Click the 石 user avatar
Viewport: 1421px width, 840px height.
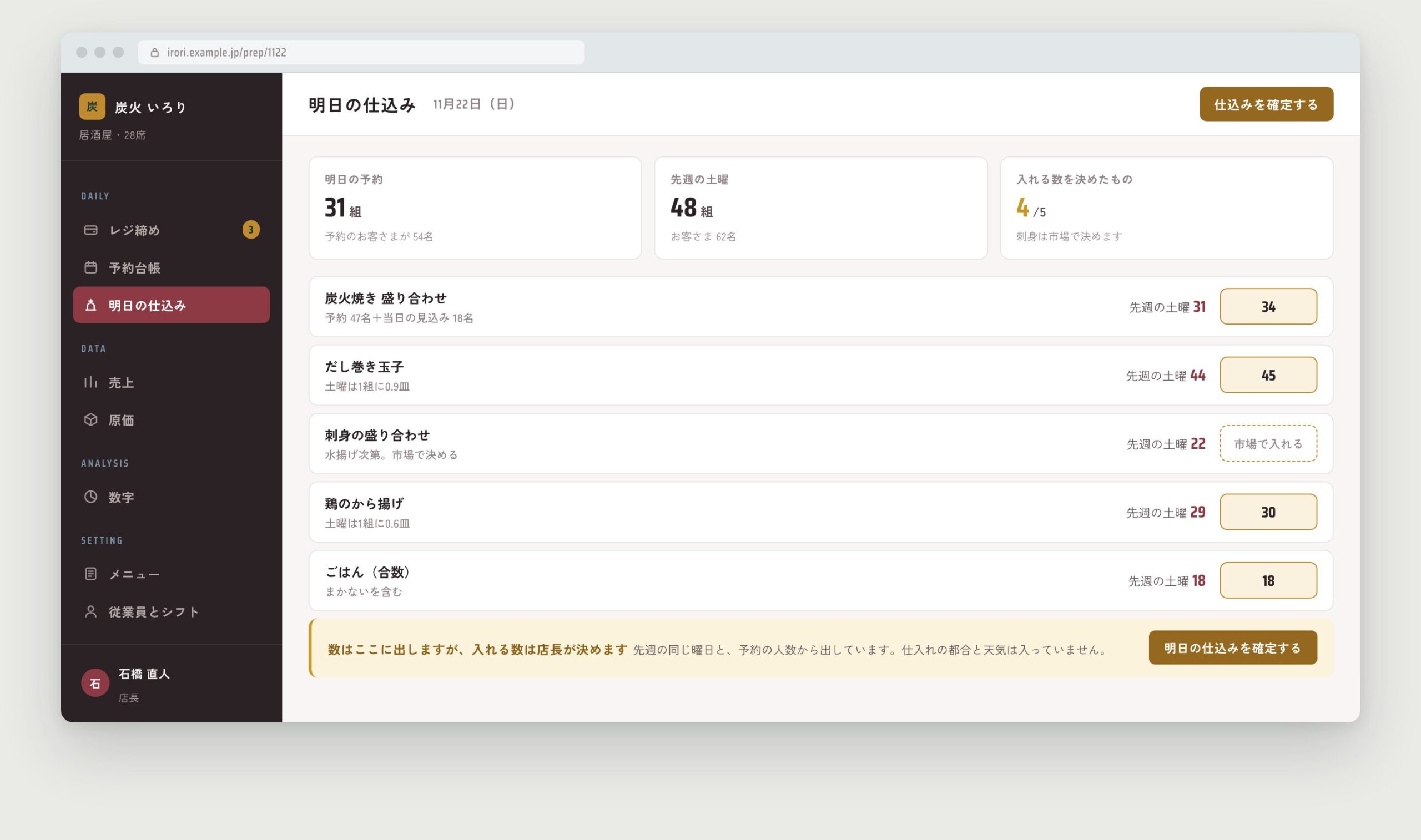click(95, 683)
